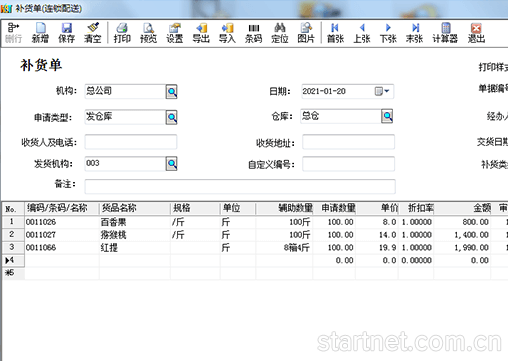Open print 预览 preview icon
508x361 pixels.
[x=148, y=33]
